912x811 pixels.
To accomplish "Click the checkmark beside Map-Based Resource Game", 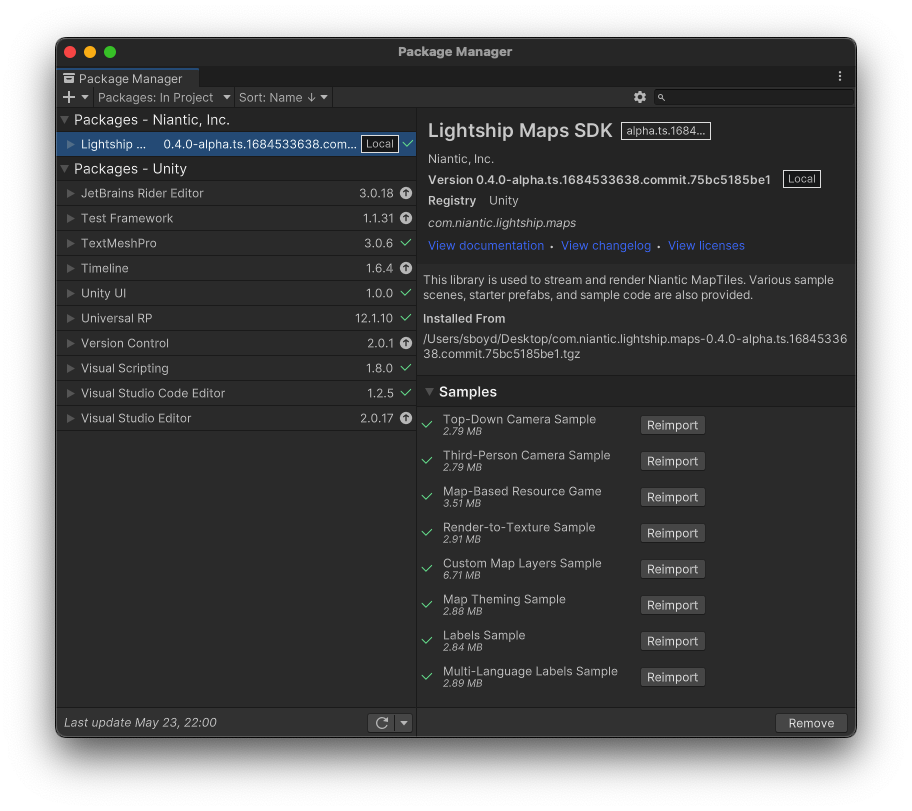I will click(x=427, y=497).
